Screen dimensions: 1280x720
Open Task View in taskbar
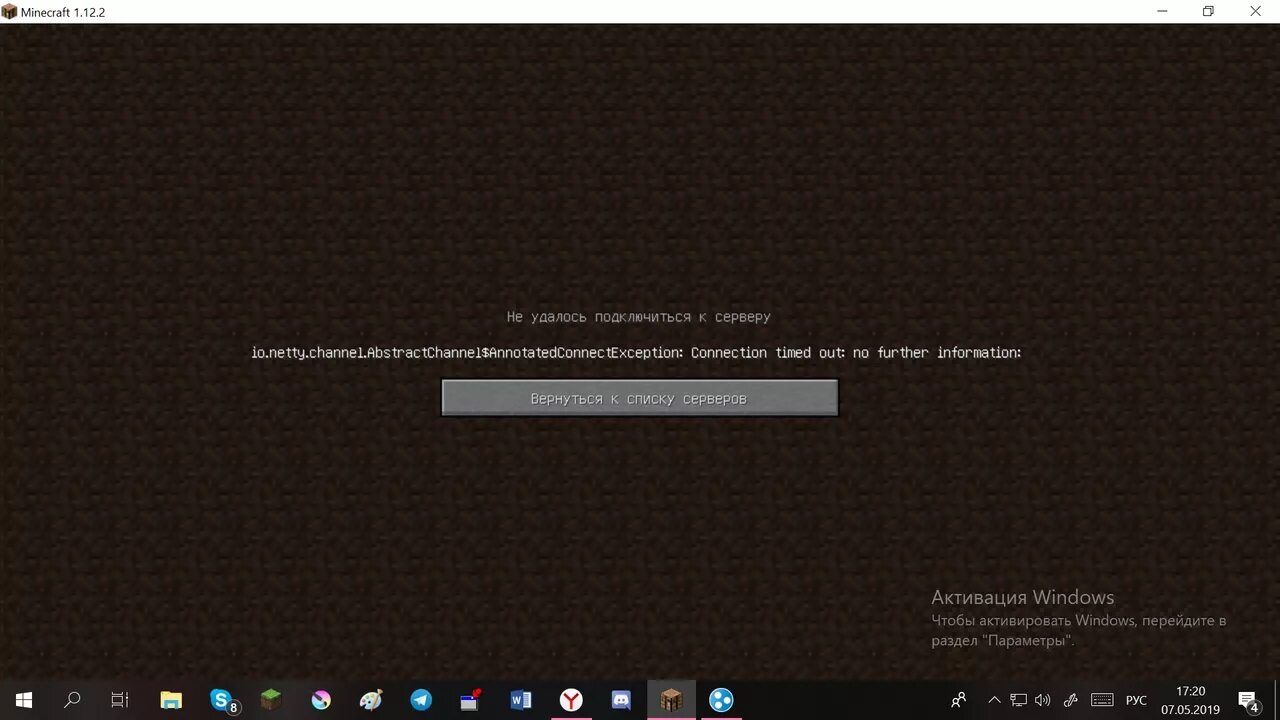point(120,700)
